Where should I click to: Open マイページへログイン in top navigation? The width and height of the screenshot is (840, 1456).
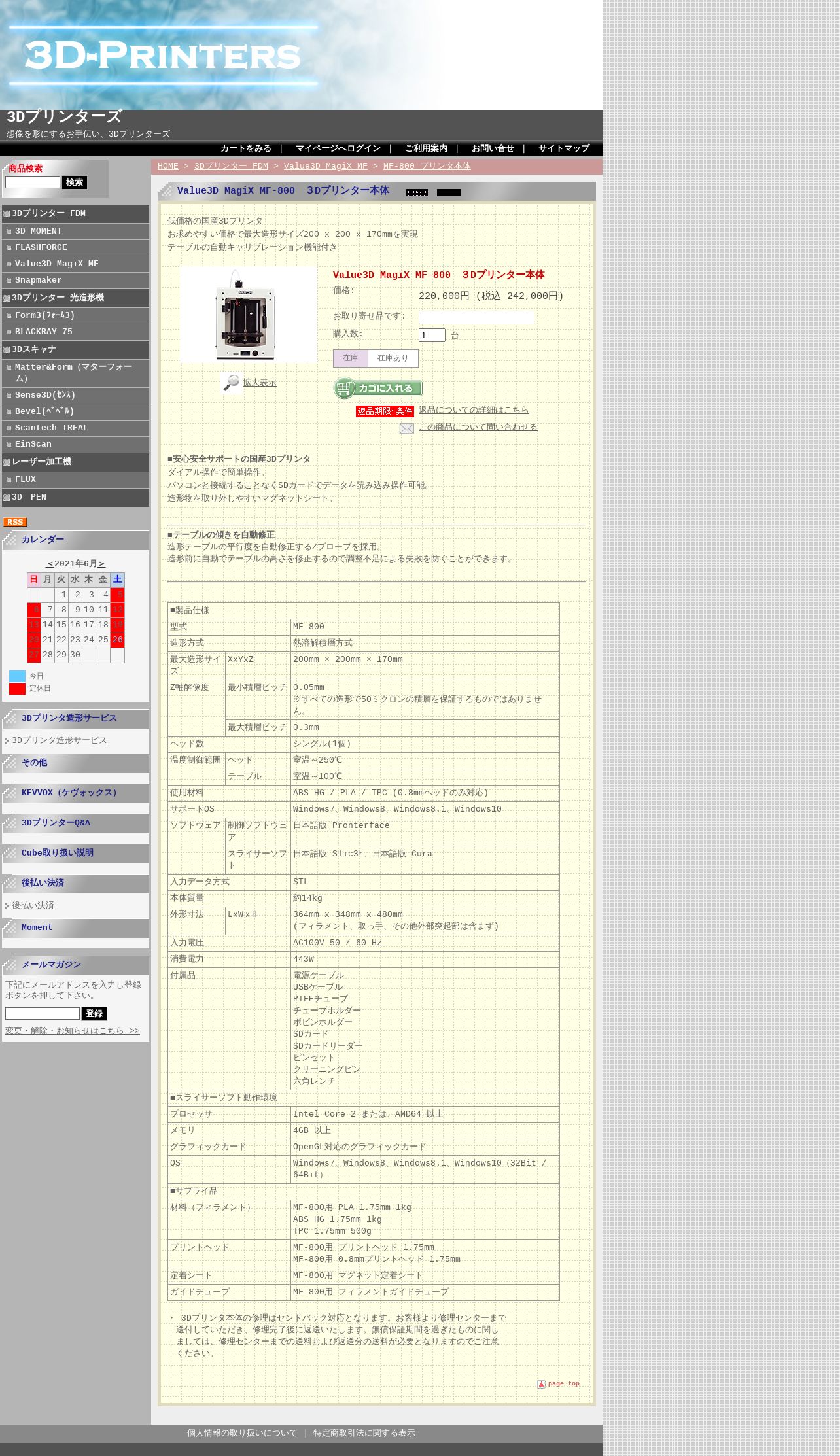(x=338, y=148)
